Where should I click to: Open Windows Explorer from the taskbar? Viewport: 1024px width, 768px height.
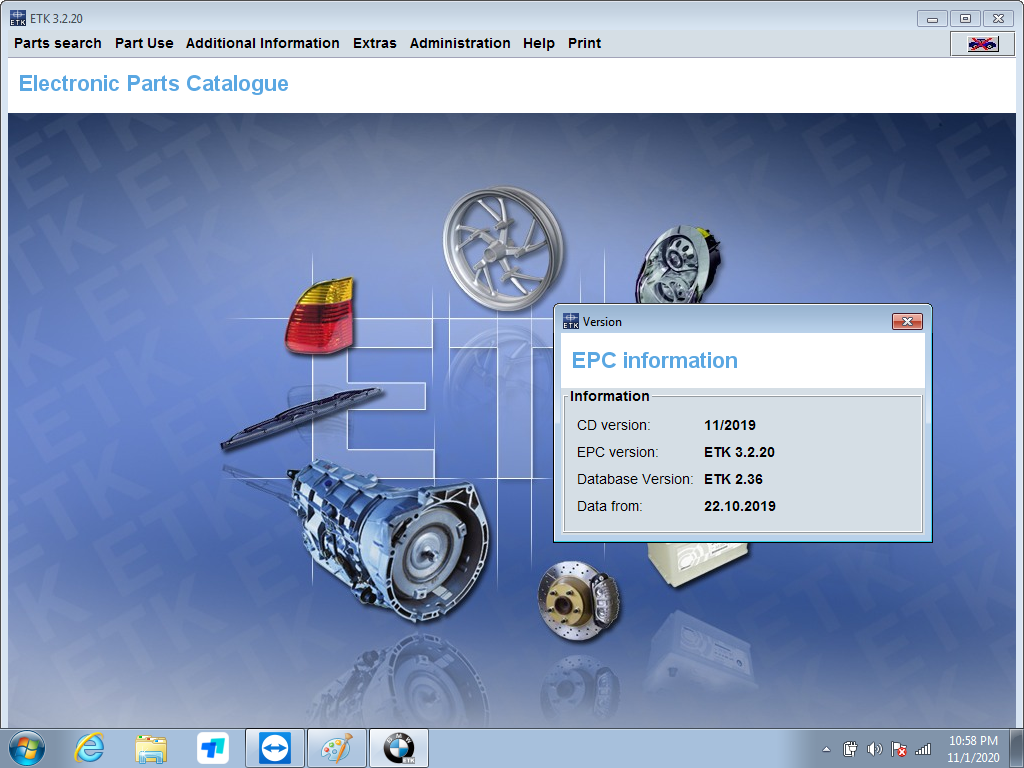pos(151,748)
